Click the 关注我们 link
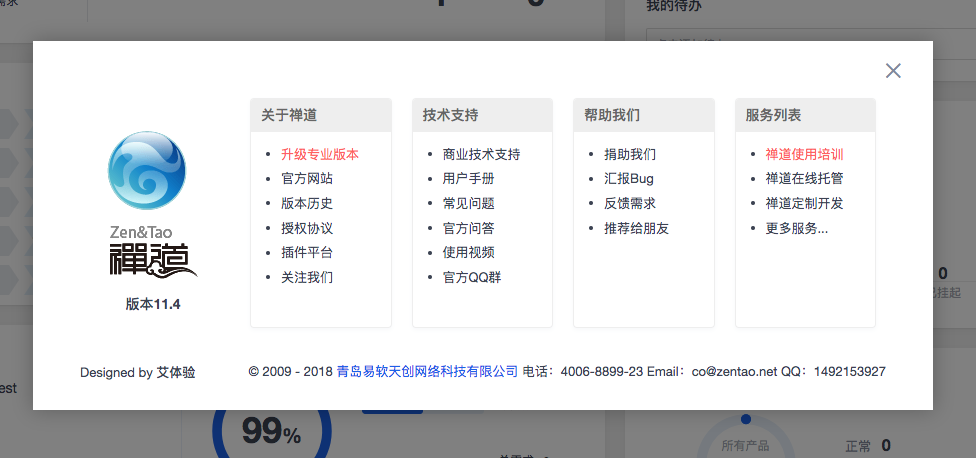The height and width of the screenshot is (458, 976). click(x=306, y=277)
